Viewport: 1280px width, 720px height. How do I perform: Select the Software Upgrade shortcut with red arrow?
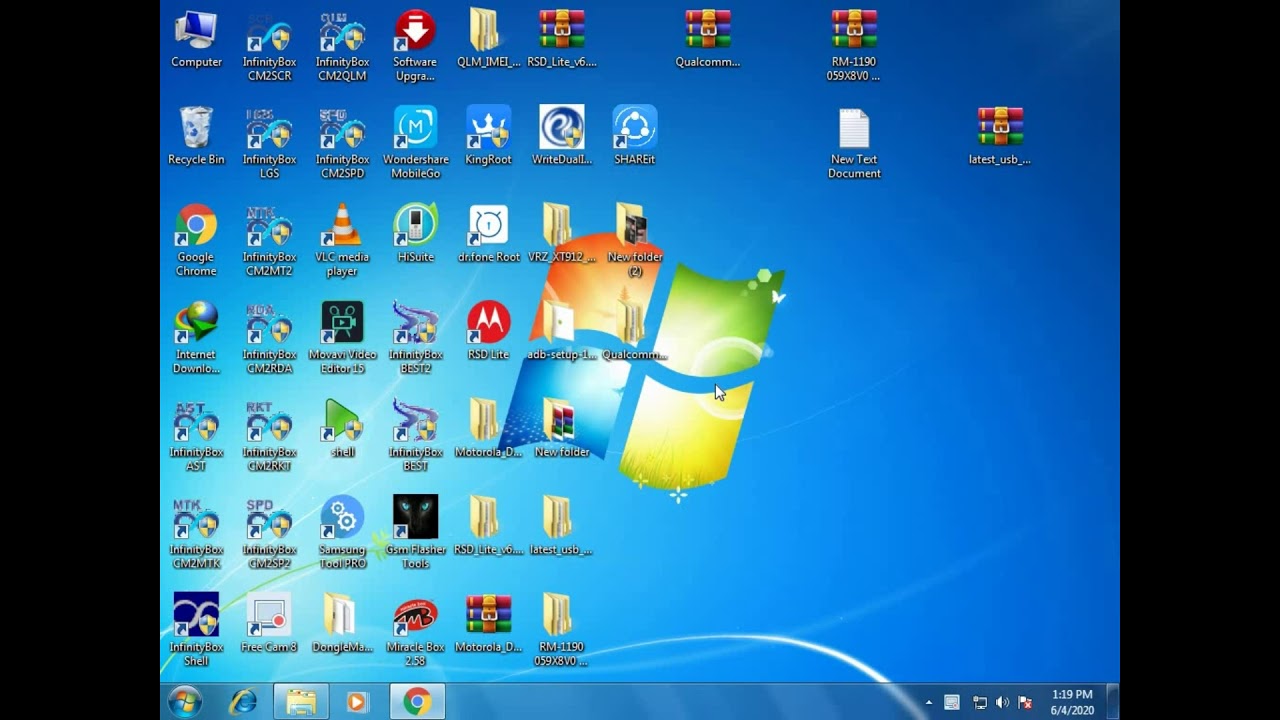coord(415,47)
